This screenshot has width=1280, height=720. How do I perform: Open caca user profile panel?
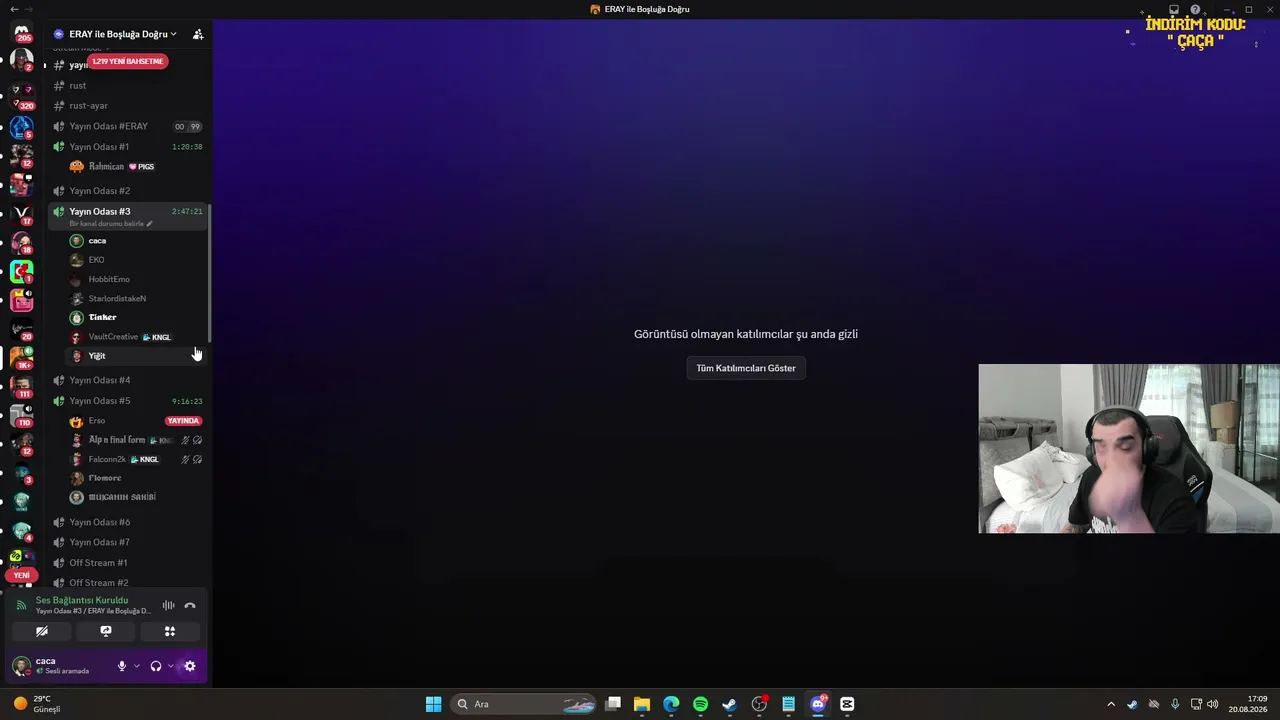[x=62, y=666]
